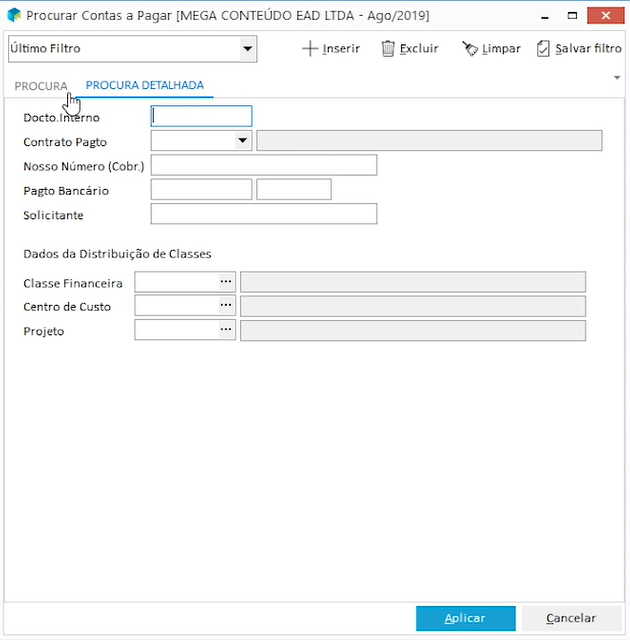Click the first Pagto Bancário field
The width and height of the screenshot is (630, 641).
click(201, 189)
